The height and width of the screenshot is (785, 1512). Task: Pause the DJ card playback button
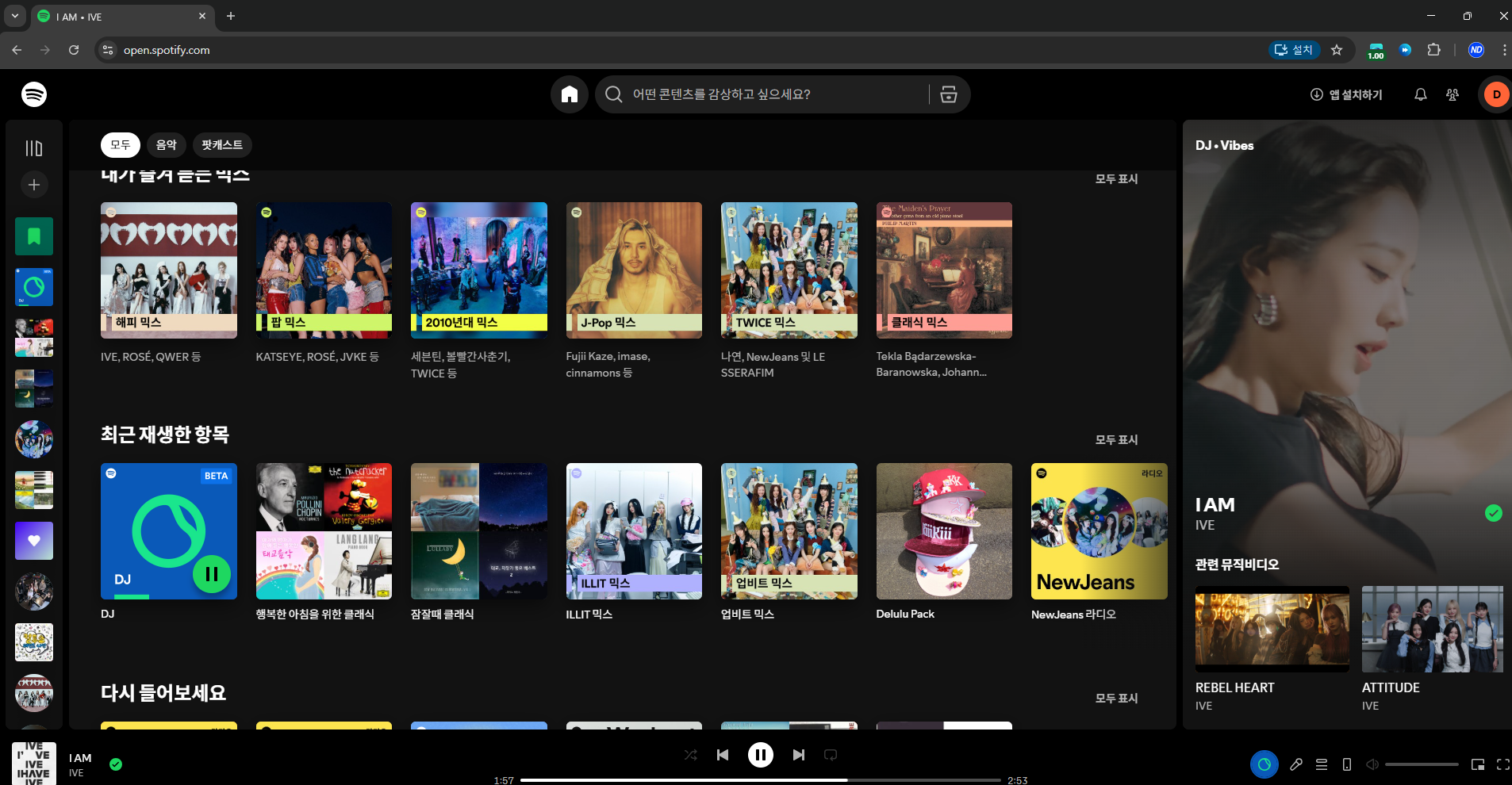click(x=212, y=574)
